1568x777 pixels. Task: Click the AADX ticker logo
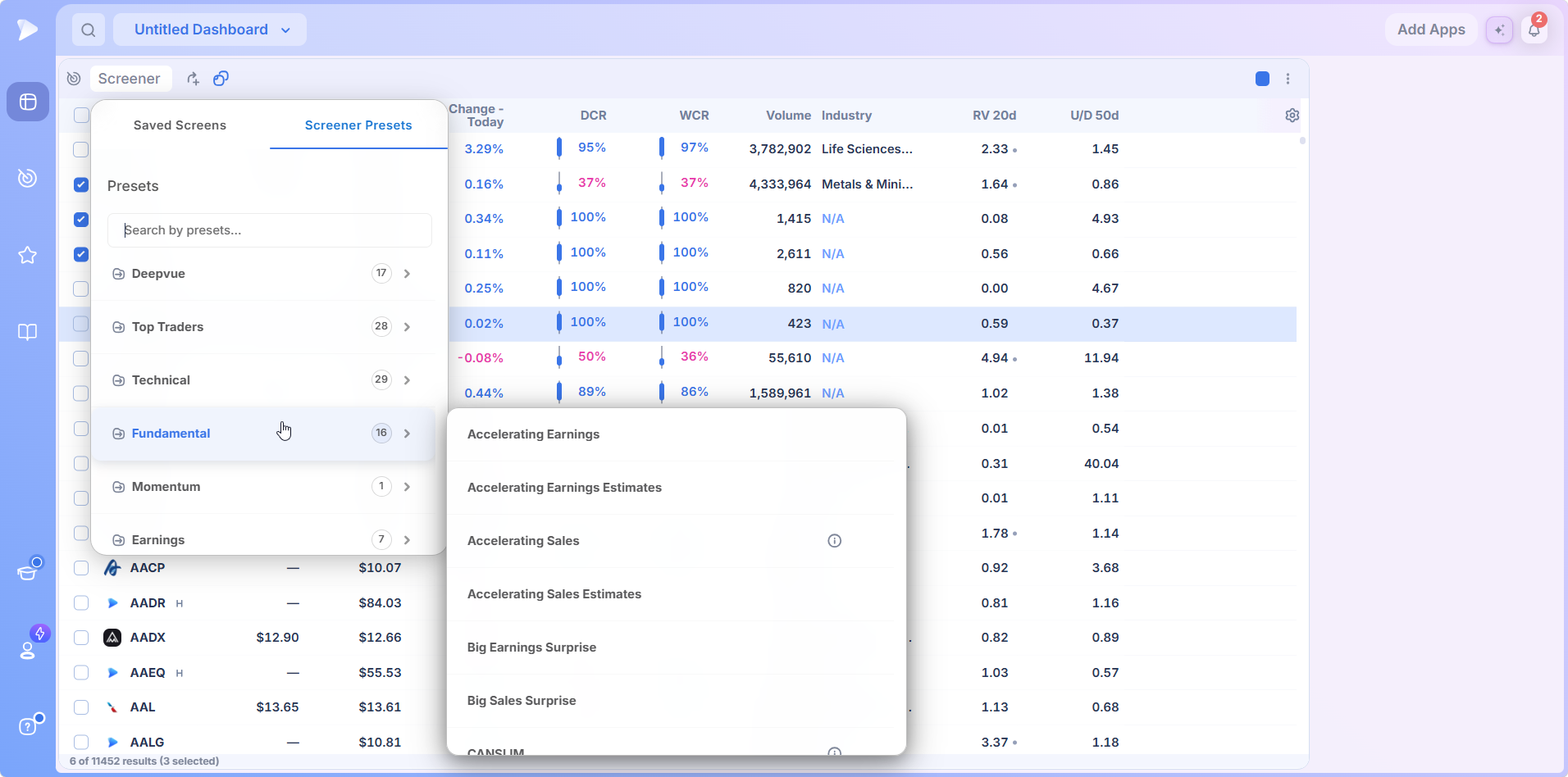(x=112, y=638)
